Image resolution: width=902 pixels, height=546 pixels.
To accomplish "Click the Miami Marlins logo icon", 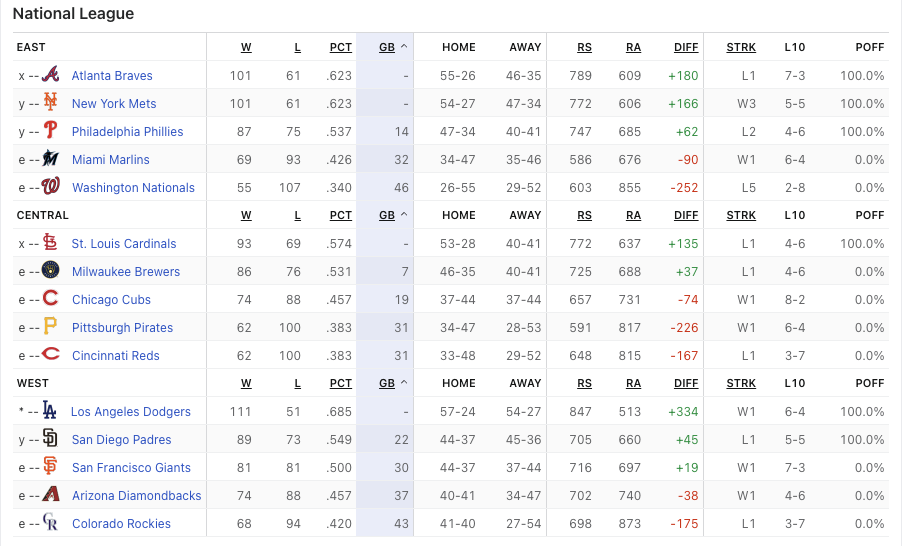I will (x=51, y=159).
